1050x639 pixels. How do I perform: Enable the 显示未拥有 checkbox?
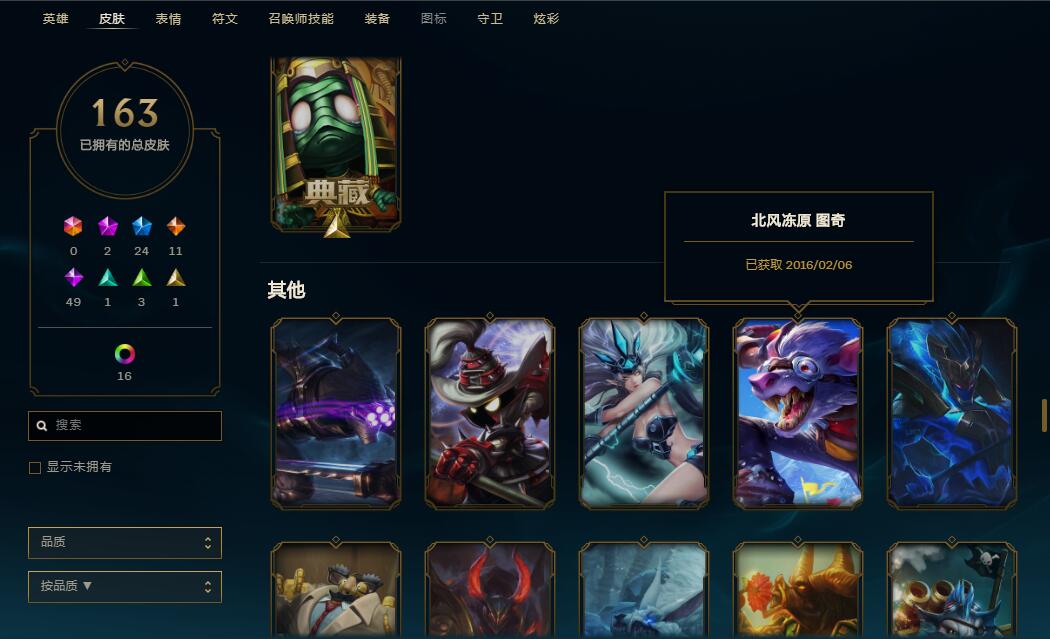(x=35, y=468)
